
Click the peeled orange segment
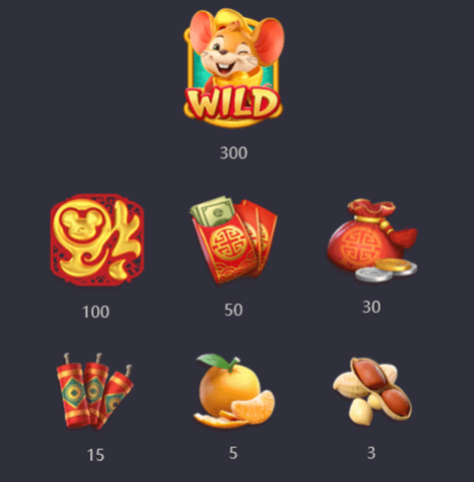[x=254, y=408]
